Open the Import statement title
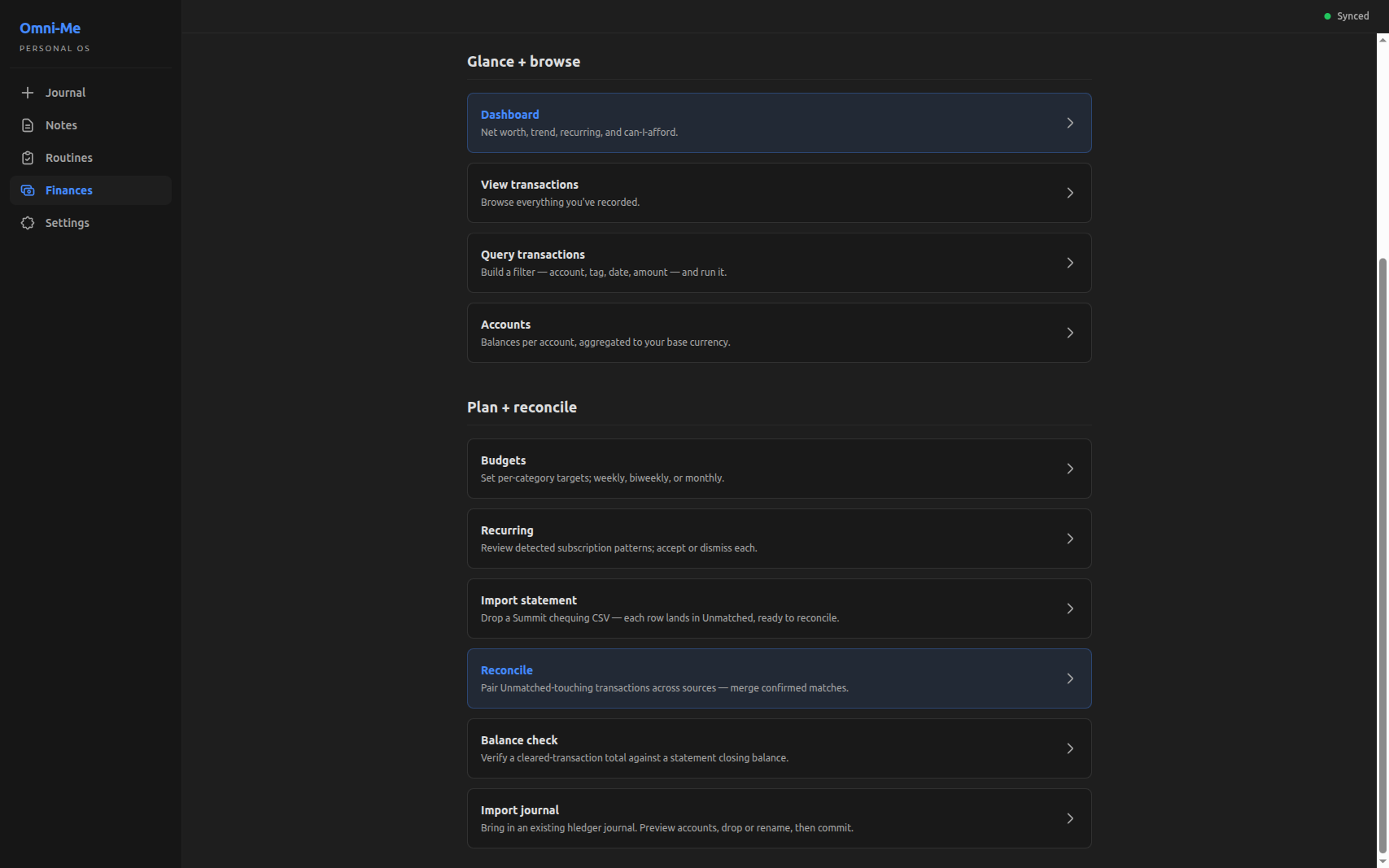 tap(529, 600)
